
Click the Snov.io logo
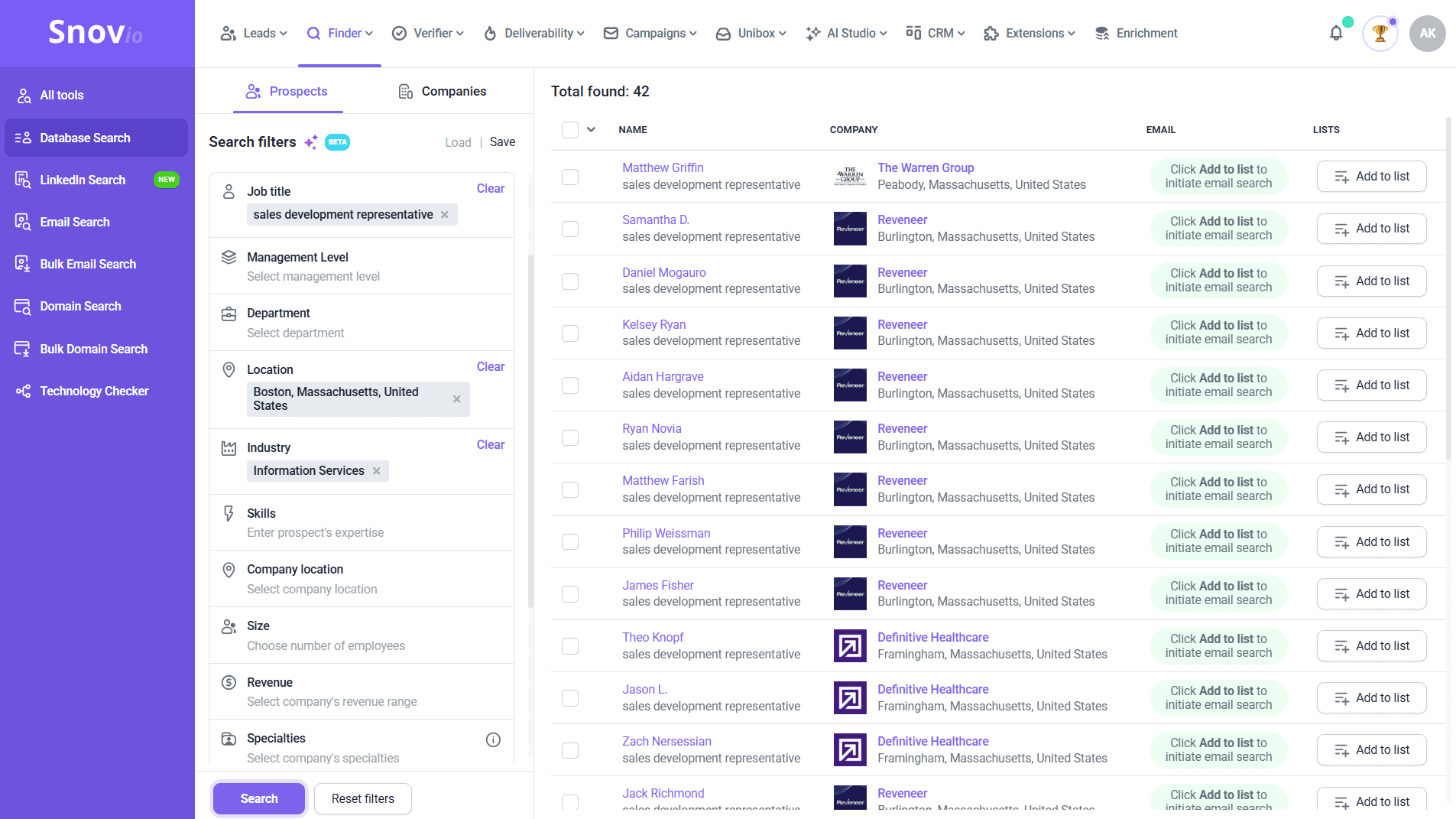[x=96, y=33]
